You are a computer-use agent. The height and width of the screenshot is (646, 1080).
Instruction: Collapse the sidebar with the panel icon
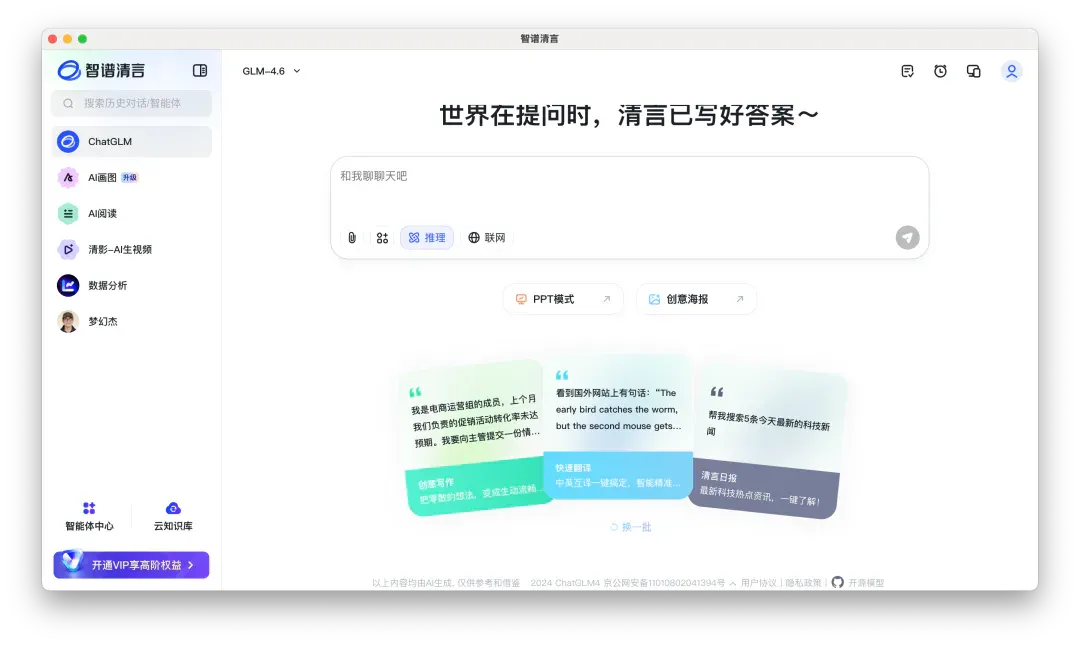click(x=200, y=70)
